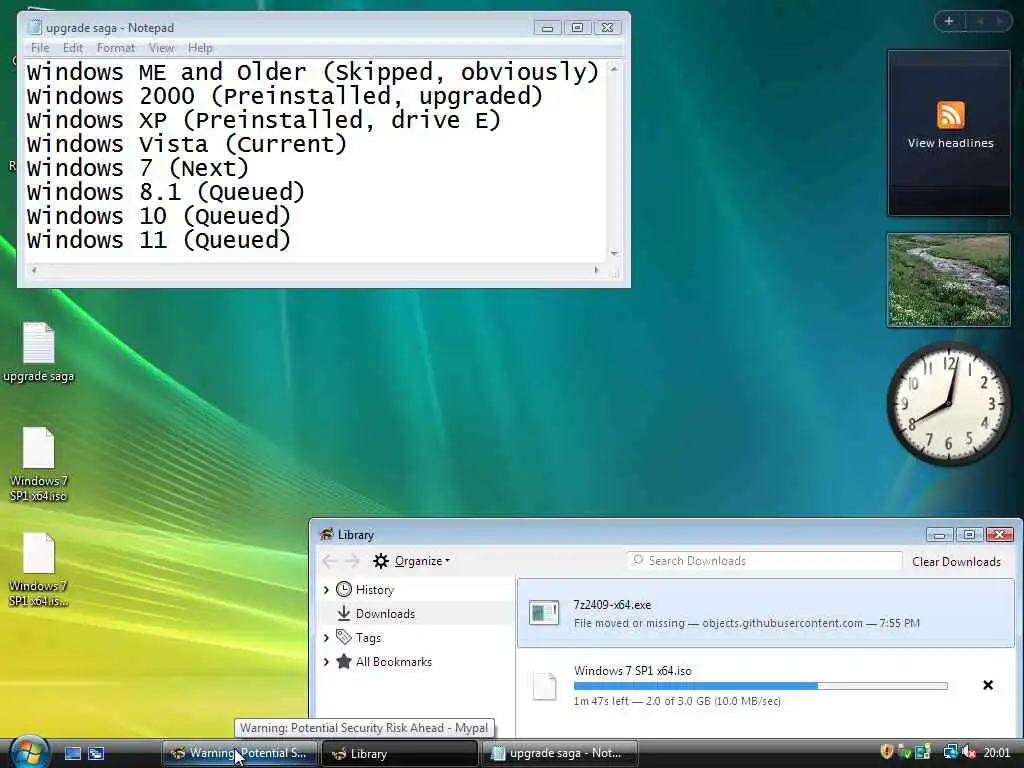Expand the History tree node arrow

326,590
